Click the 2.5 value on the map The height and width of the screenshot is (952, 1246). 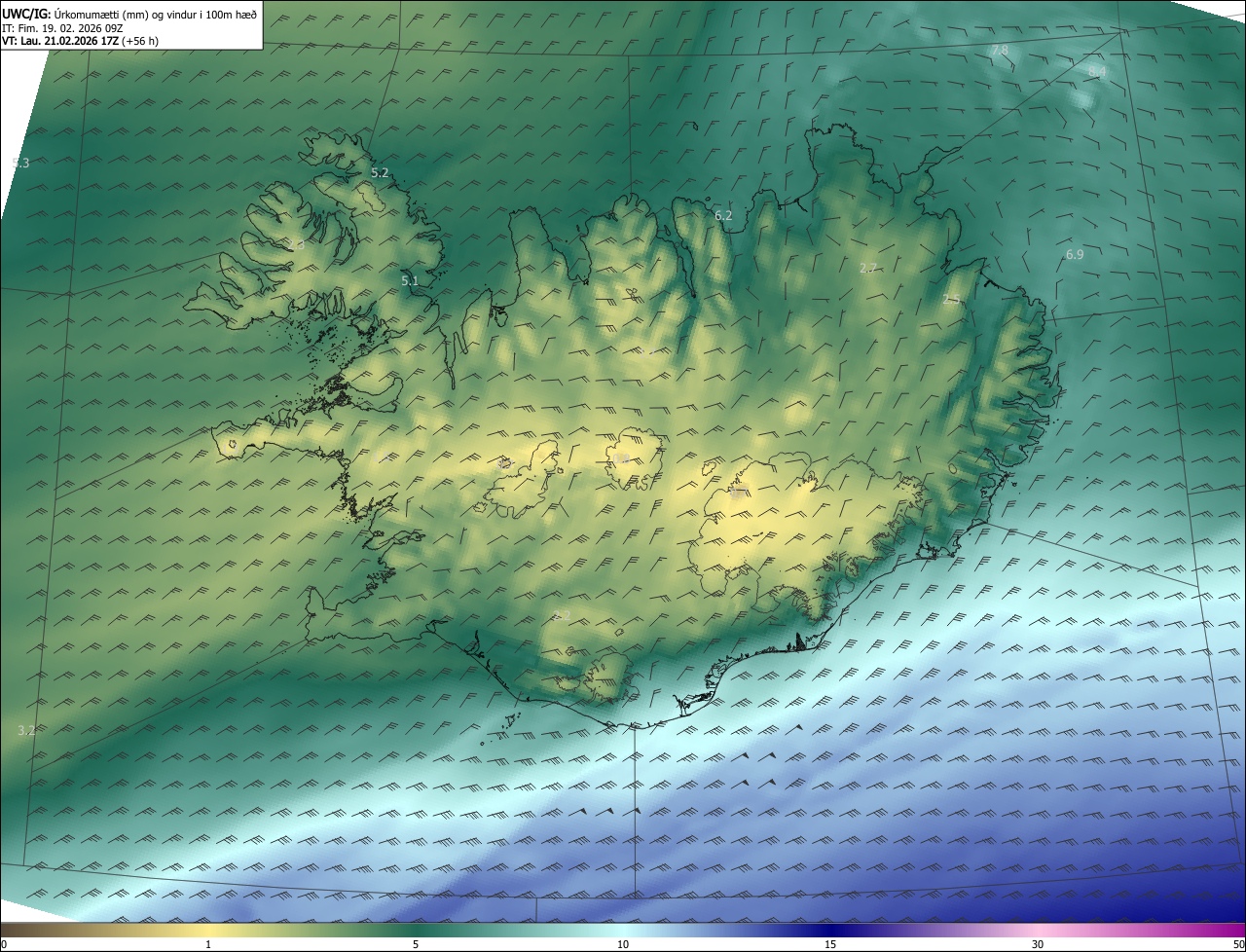point(952,300)
